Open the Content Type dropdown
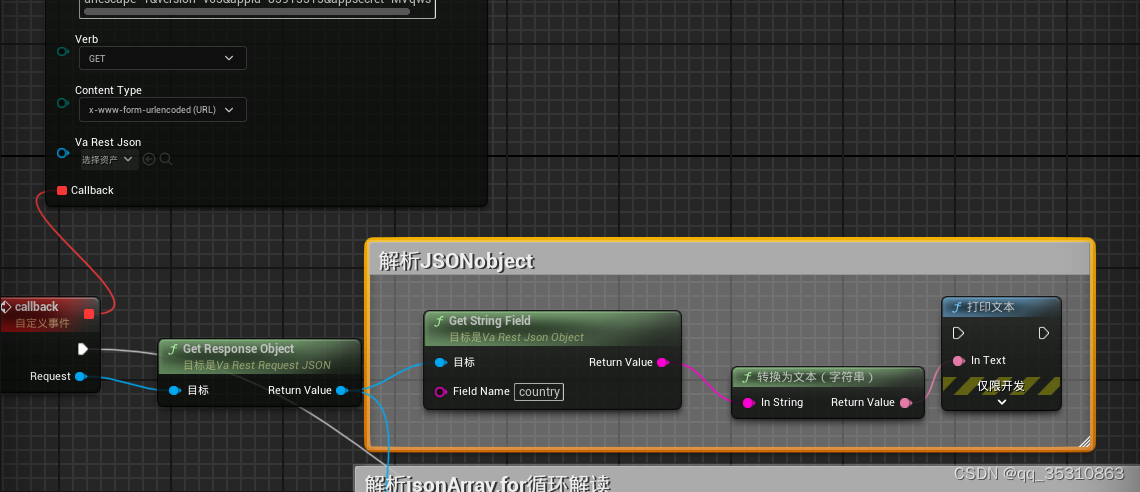The width and height of the screenshot is (1140, 492). (162, 110)
